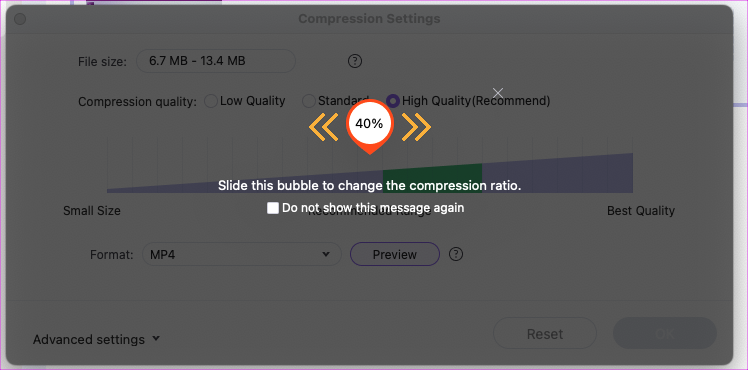Confirm settings with the OK button

tap(665, 333)
